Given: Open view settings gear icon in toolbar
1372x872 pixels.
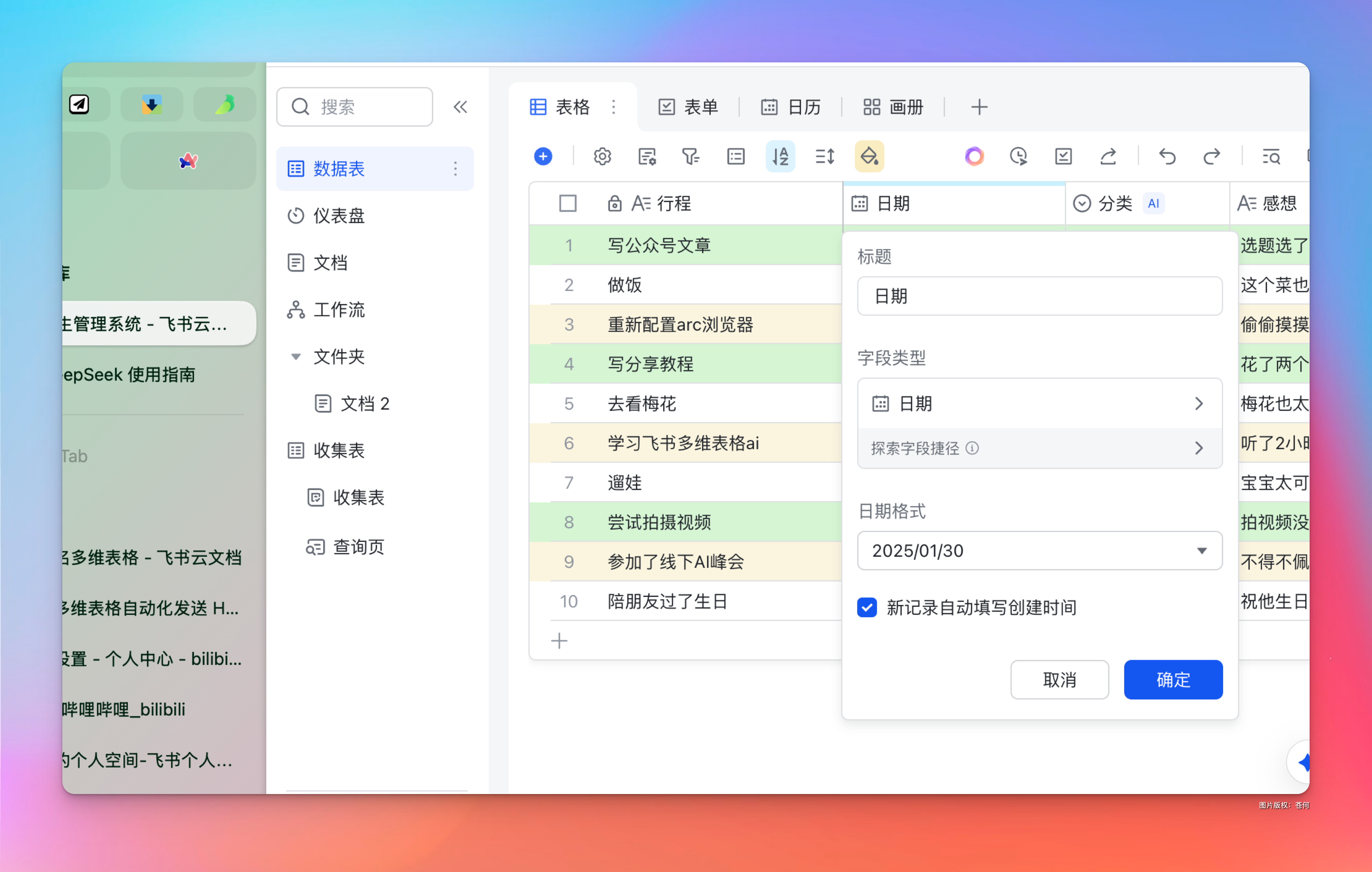Looking at the screenshot, I should click(x=602, y=156).
